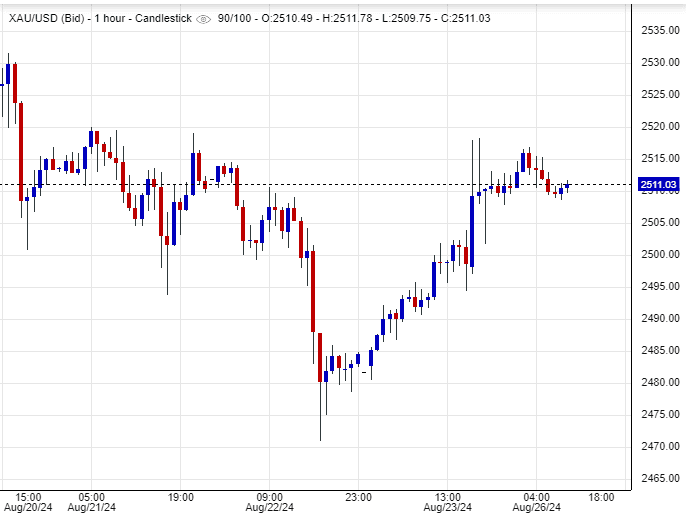
Task: Click the Aug/20/24 15:00 time label
Action: (27, 502)
